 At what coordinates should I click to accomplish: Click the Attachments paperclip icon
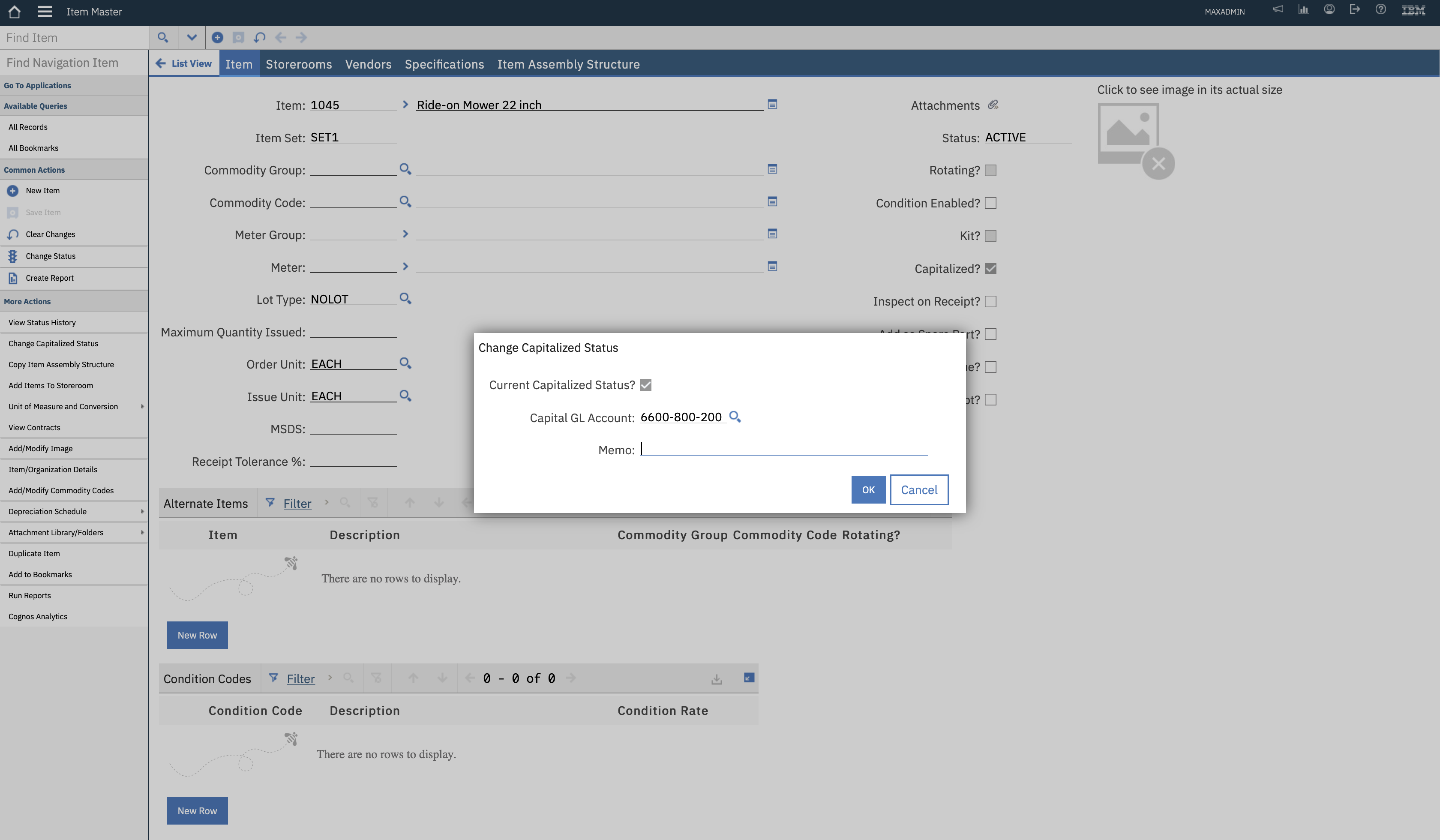994,105
